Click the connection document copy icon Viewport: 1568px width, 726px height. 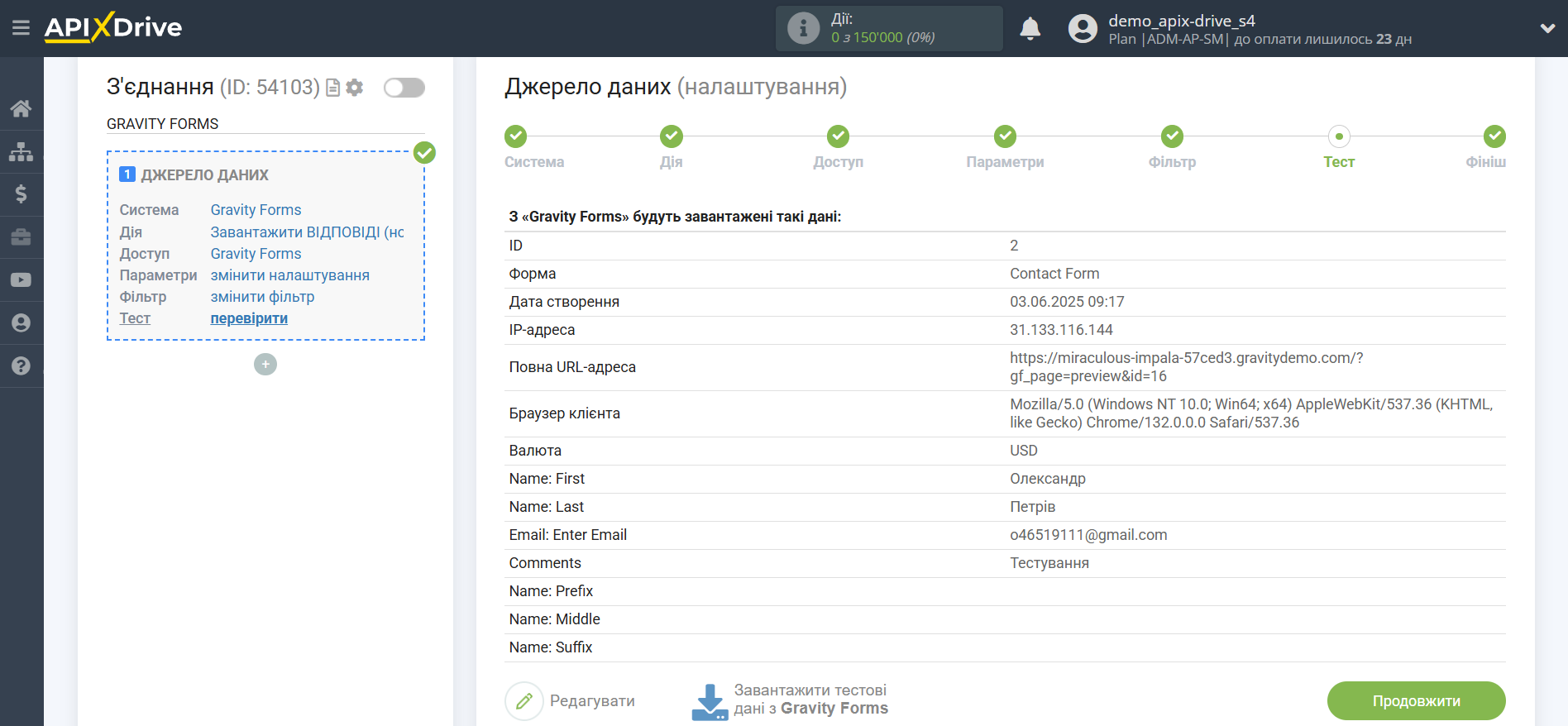click(333, 88)
